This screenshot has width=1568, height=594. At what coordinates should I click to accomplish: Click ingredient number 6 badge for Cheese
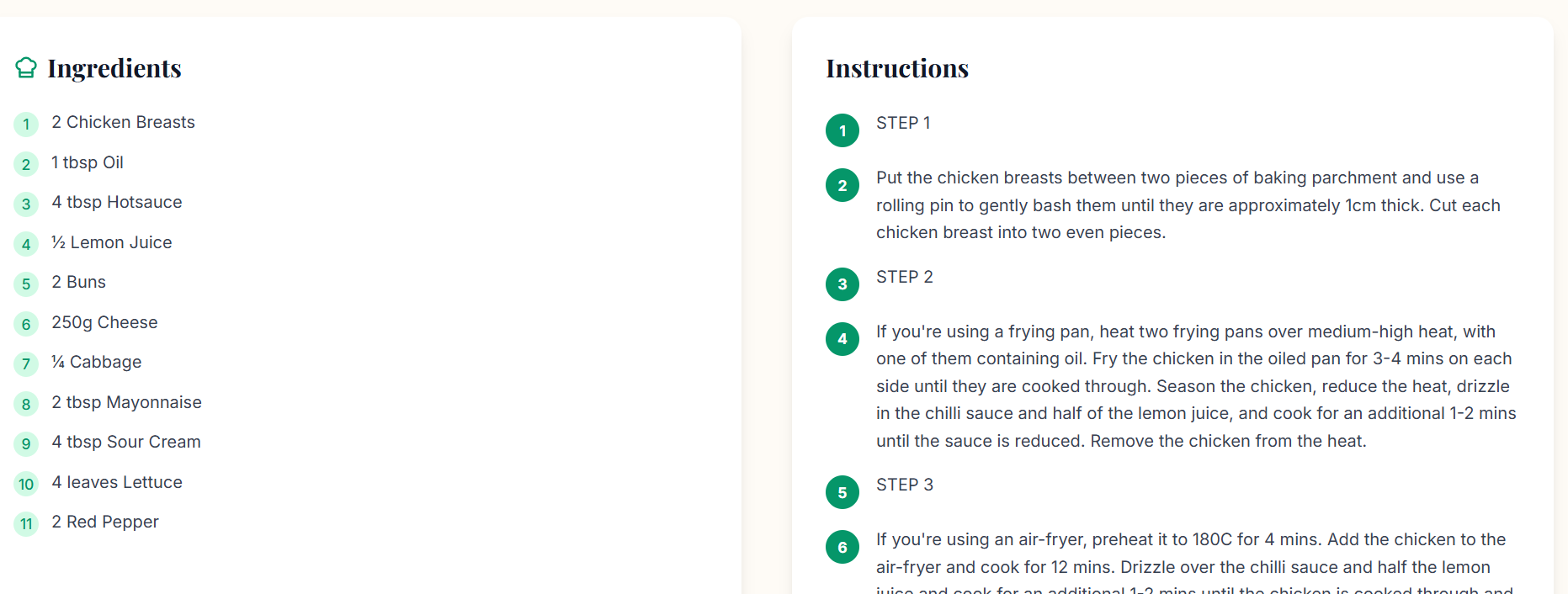coord(26,325)
